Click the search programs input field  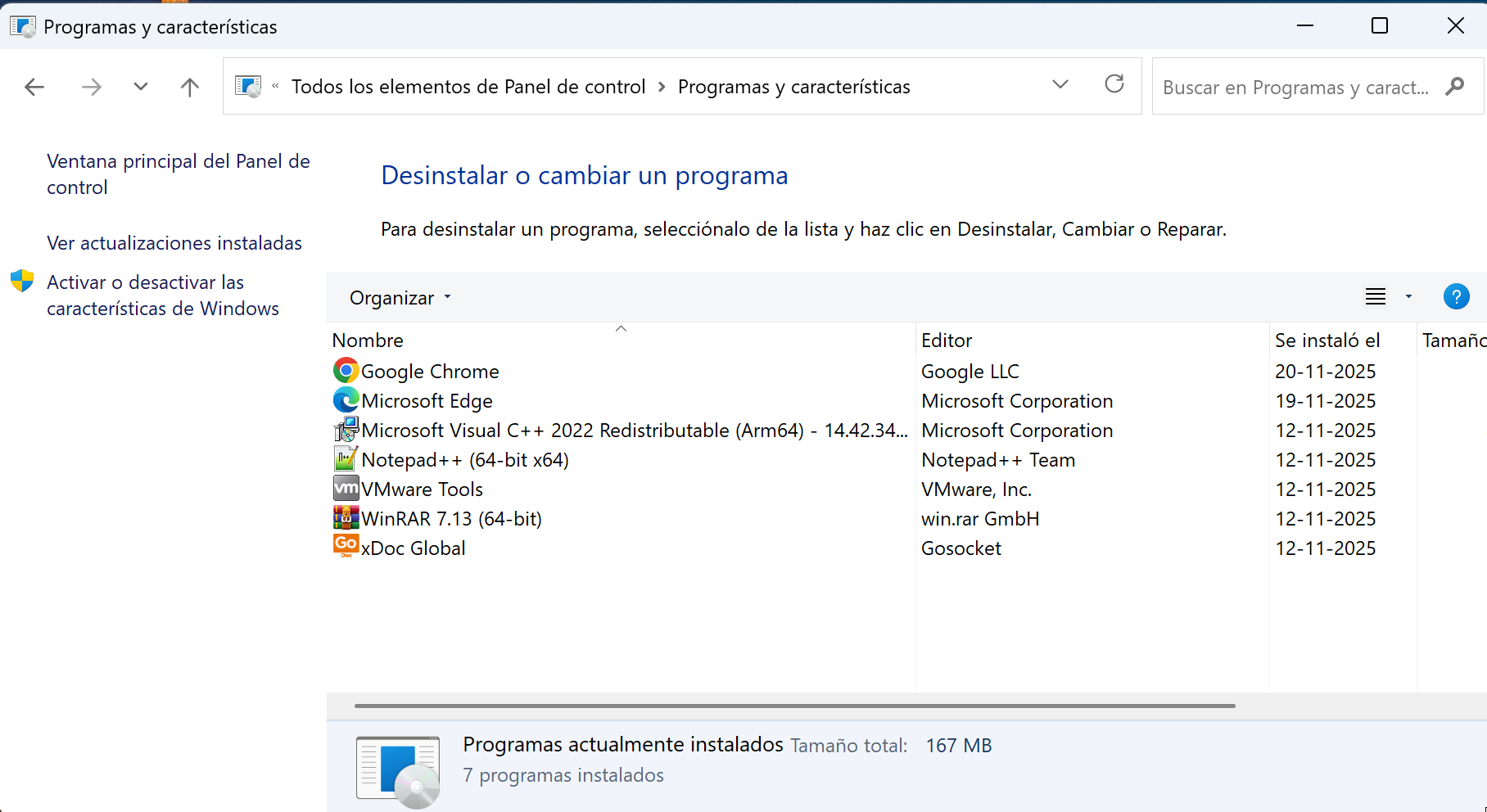point(1296,87)
